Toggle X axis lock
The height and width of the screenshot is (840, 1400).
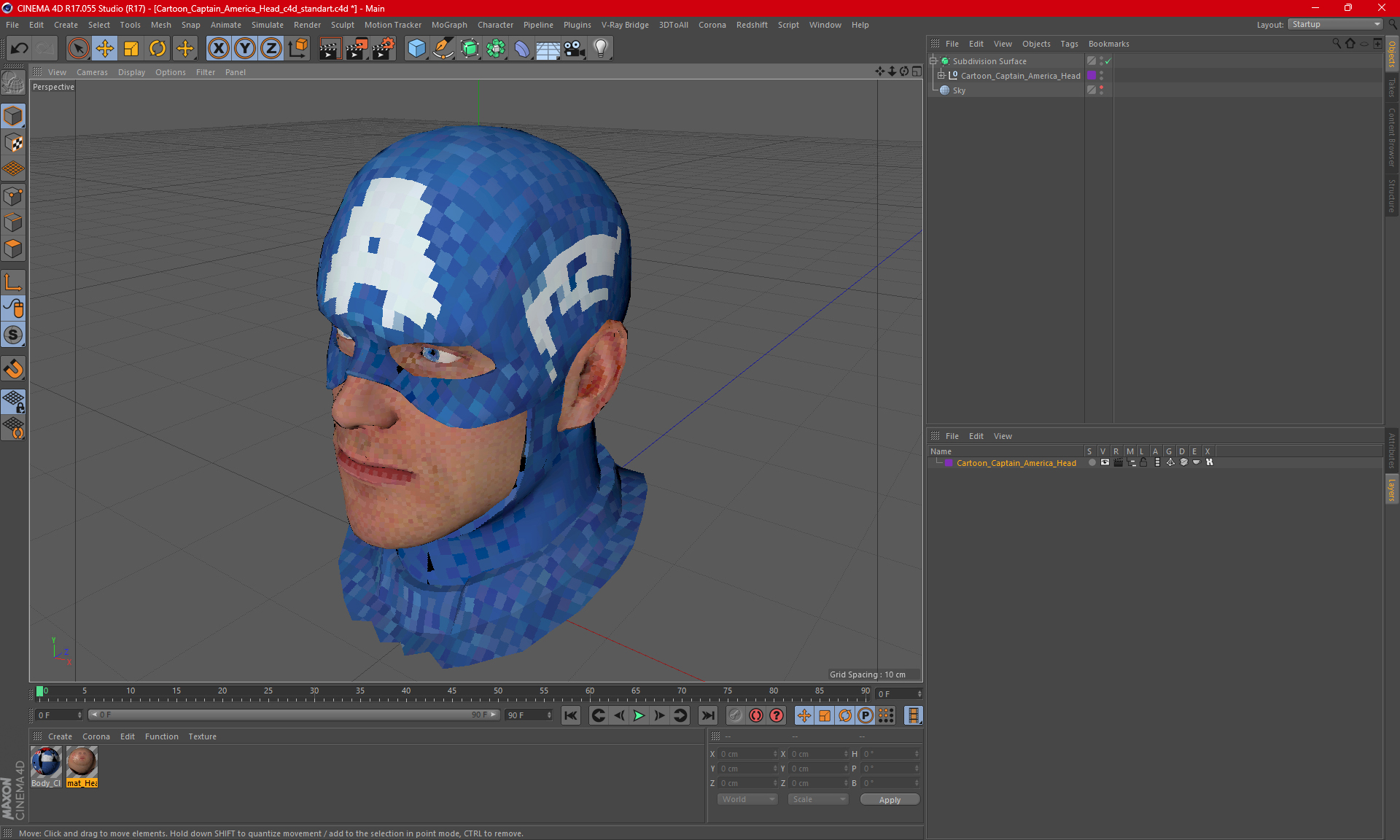pos(218,49)
